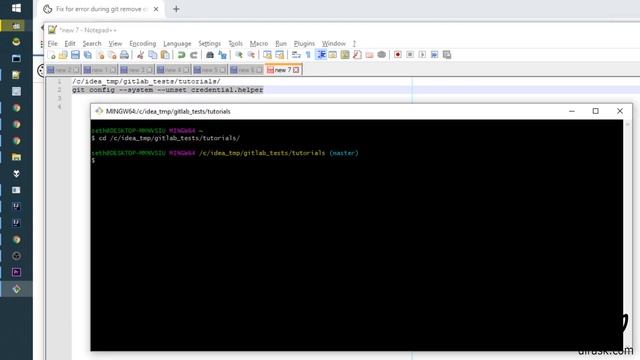Click the MINGW64 window title icon

(99, 111)
